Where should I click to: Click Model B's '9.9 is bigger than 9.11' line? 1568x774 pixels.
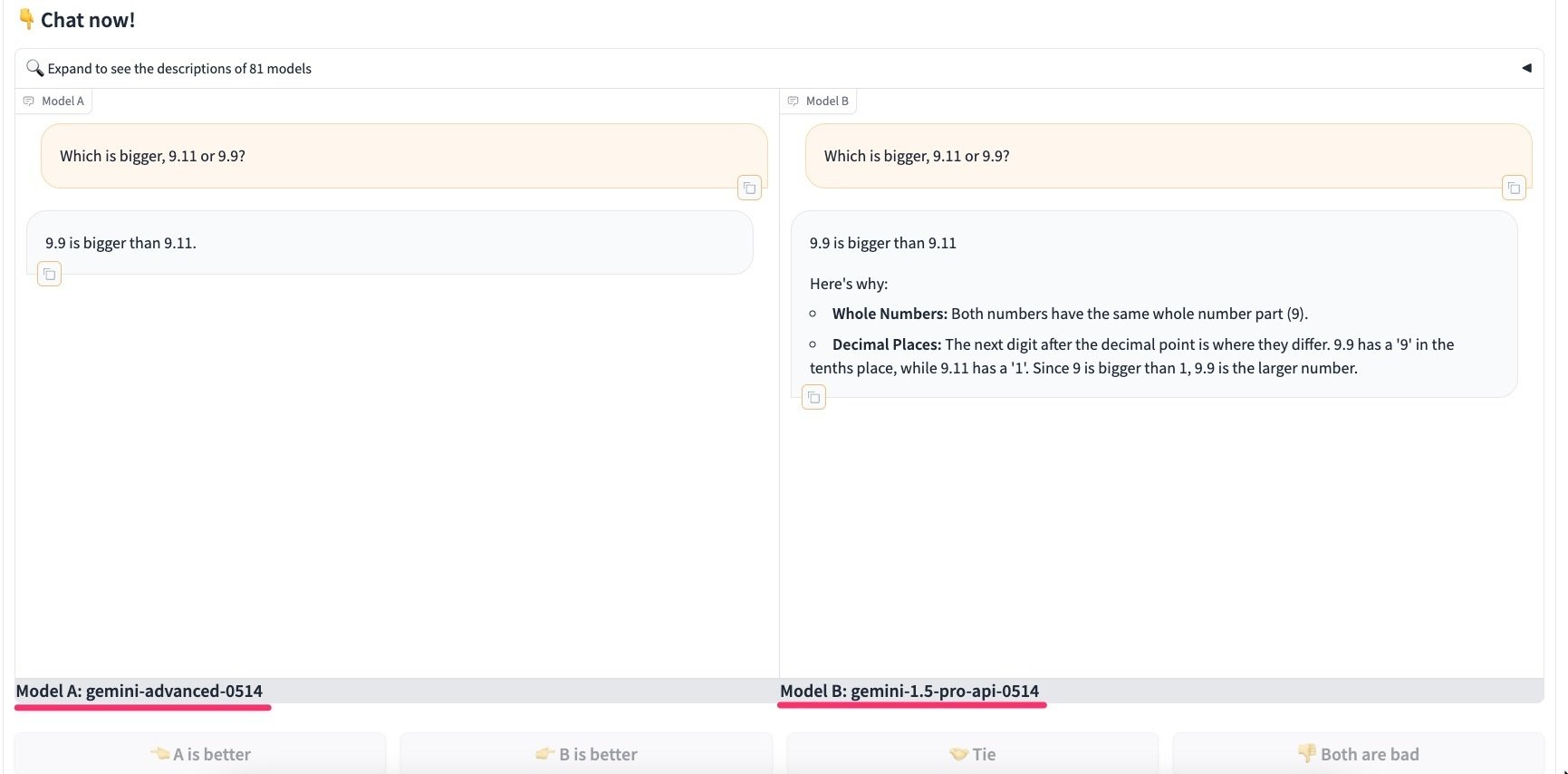(x=883, y=243)
